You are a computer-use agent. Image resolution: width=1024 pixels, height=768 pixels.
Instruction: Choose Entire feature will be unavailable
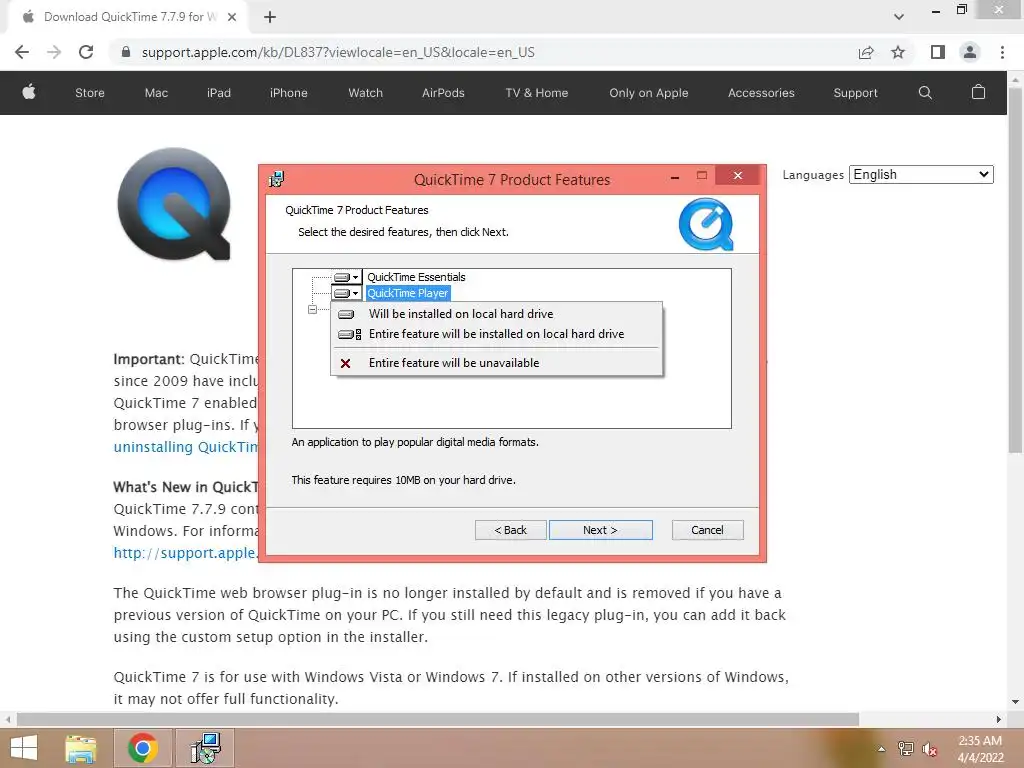coord(497,363)
